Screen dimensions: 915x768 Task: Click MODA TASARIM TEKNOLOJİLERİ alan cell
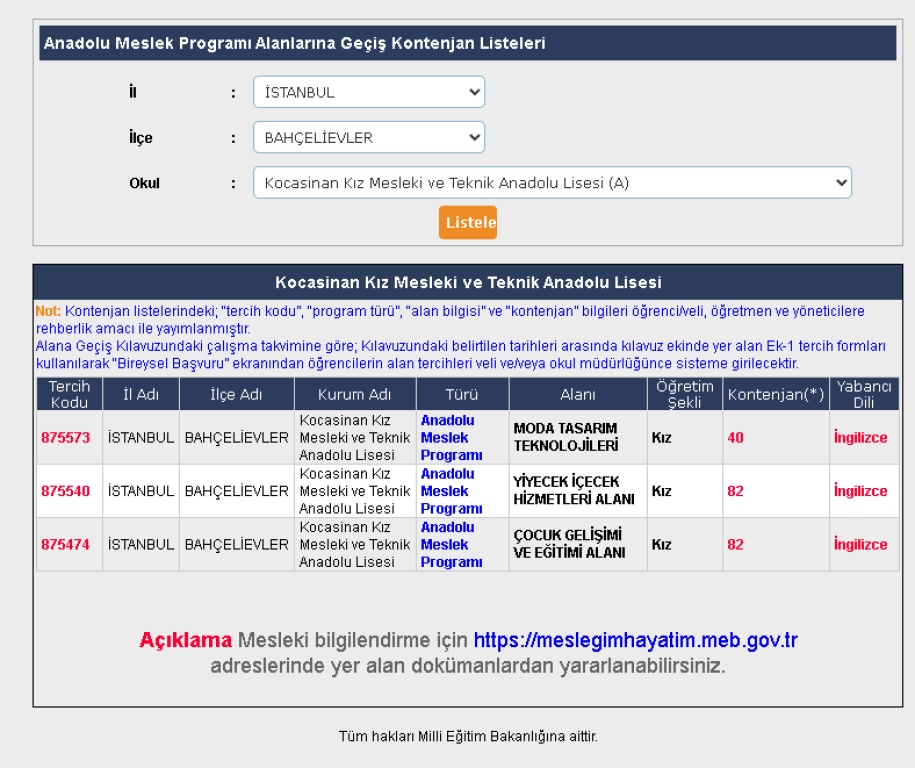pyautogui.click(x=566, y=438)
